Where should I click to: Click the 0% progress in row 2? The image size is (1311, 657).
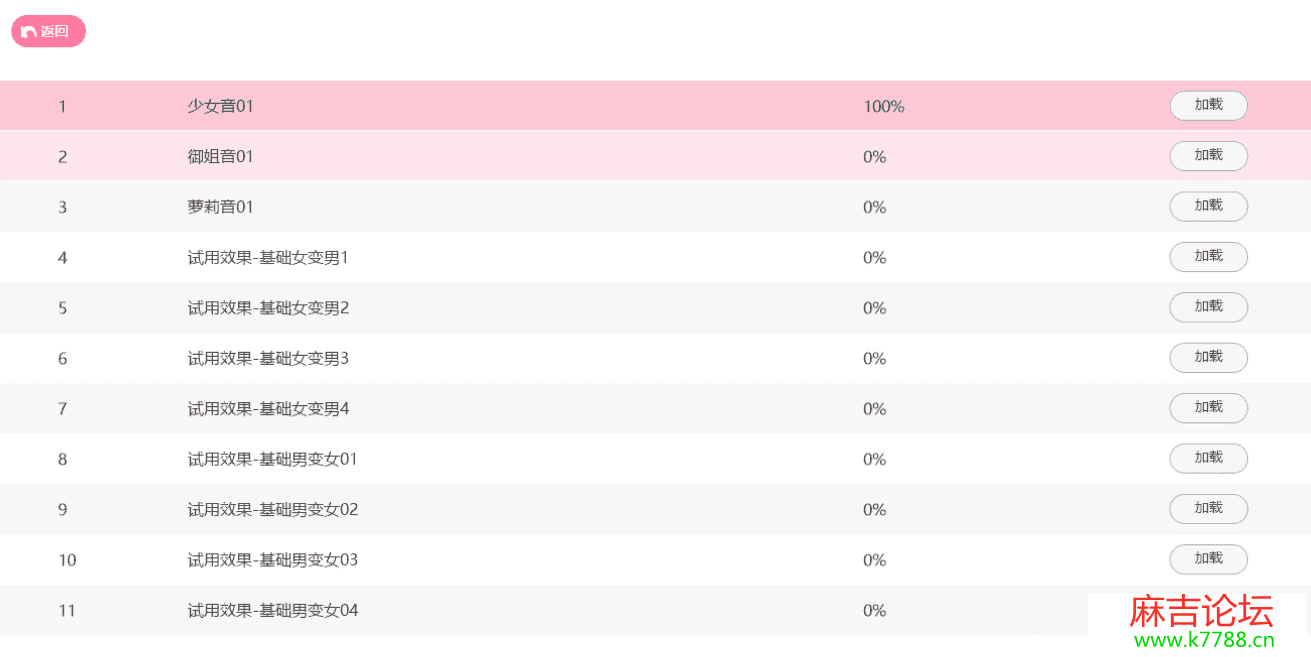874,157
